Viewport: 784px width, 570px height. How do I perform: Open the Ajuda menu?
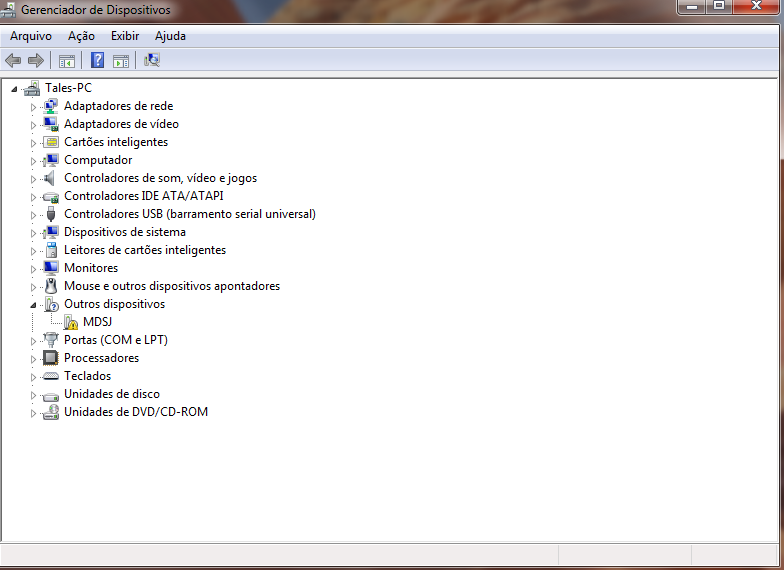(170, 36)
